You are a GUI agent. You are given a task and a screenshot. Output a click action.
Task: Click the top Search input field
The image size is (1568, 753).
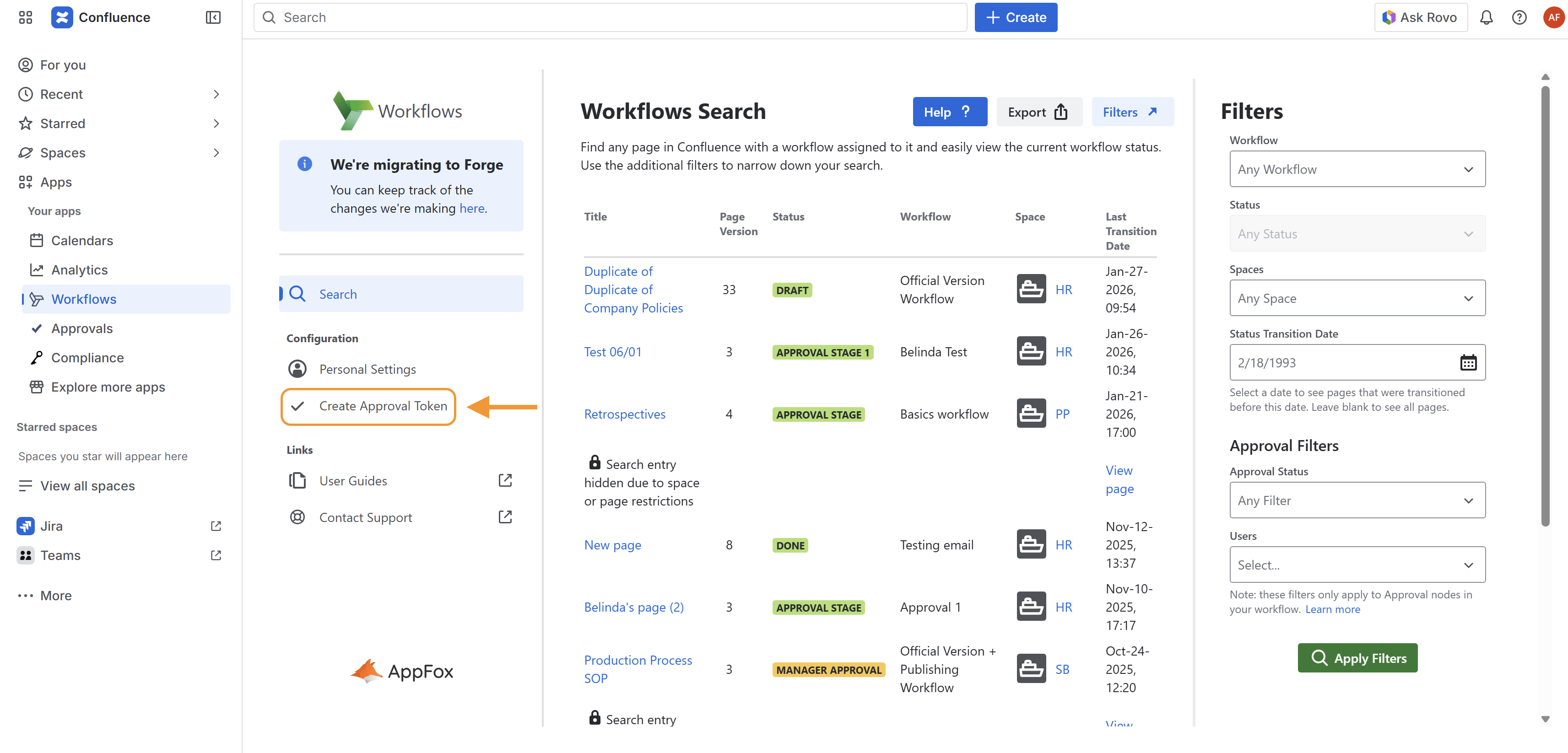click(609, 18)
